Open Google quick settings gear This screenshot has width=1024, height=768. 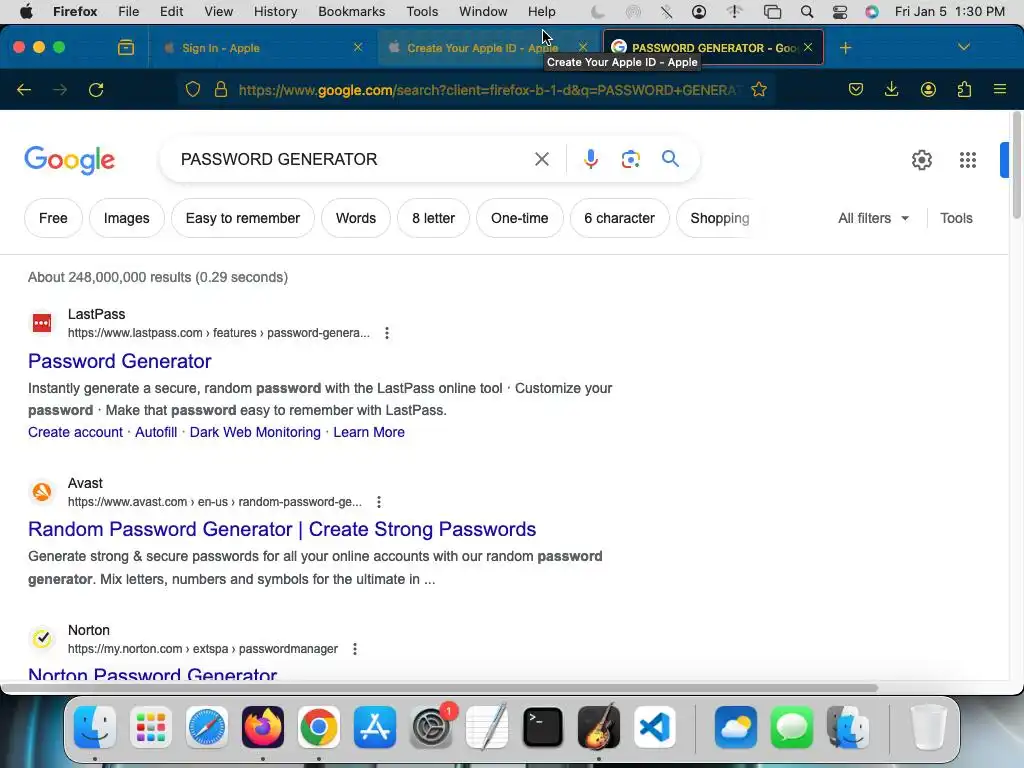click(921, 160)
